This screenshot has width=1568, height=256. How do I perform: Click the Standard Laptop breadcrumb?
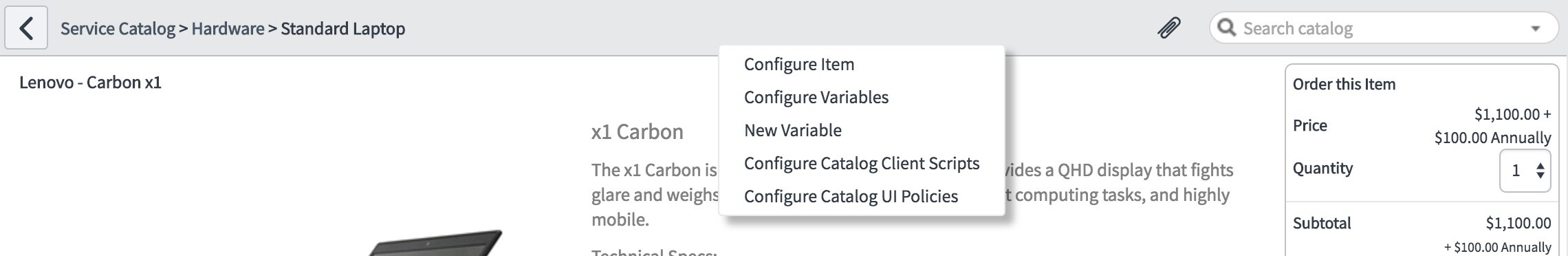342,28
